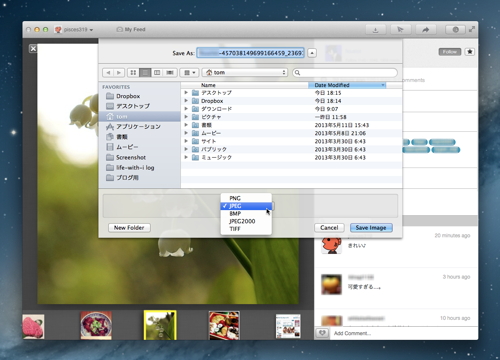Click the star favorite icon
This screenshot has height=360, width=500.
[470, 52]
